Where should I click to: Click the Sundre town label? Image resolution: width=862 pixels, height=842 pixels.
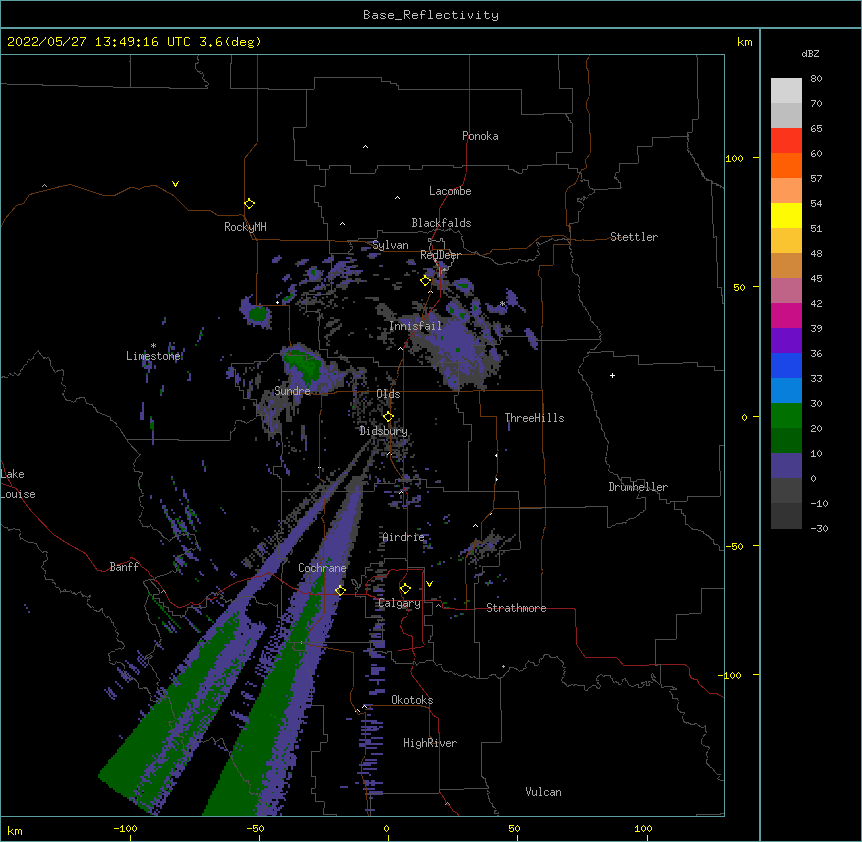292,391
